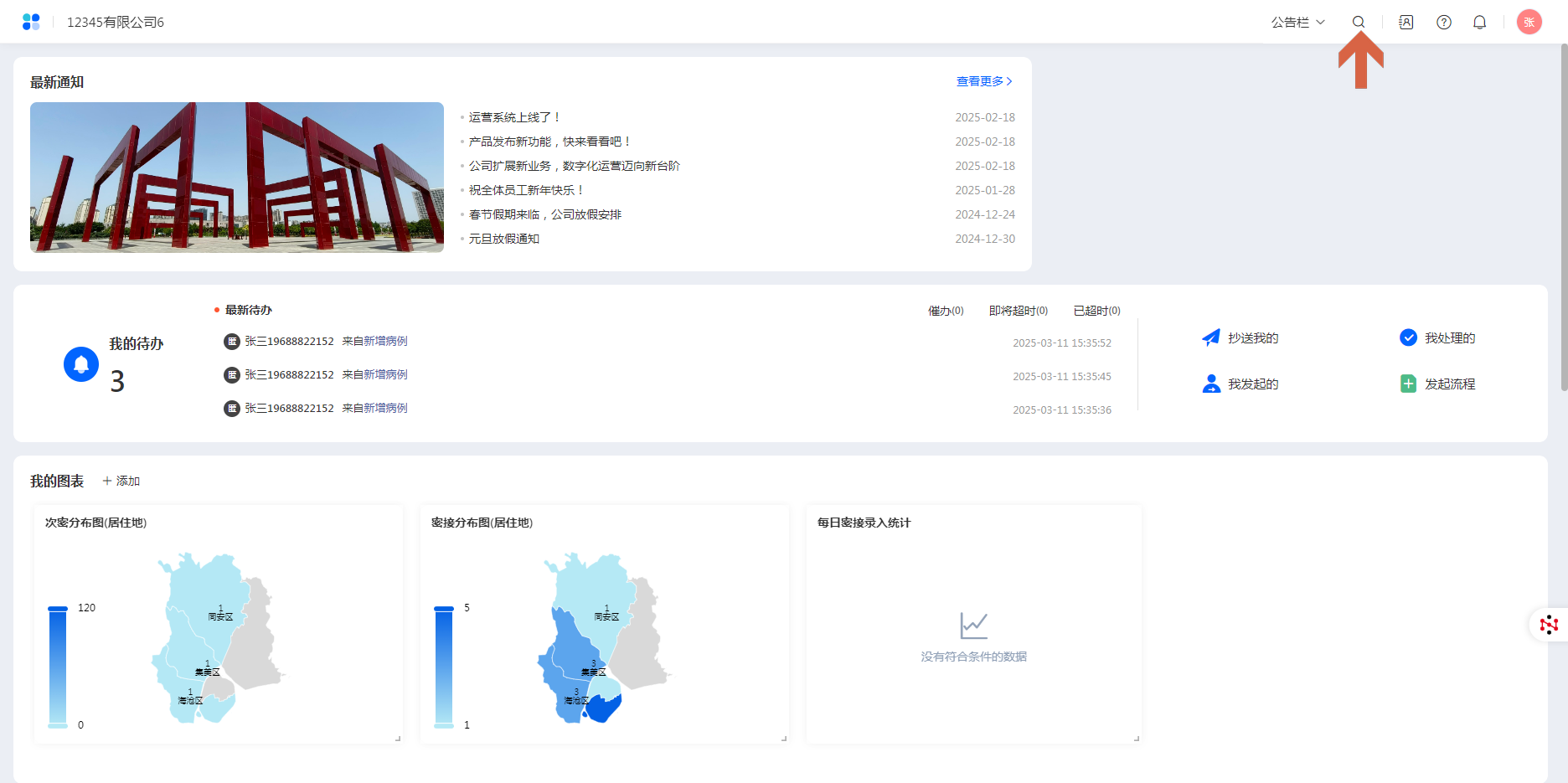This screenshot has width=1568, height=783.
Task: Open the notification bell in header
Action: click(x=1480, y=23)
